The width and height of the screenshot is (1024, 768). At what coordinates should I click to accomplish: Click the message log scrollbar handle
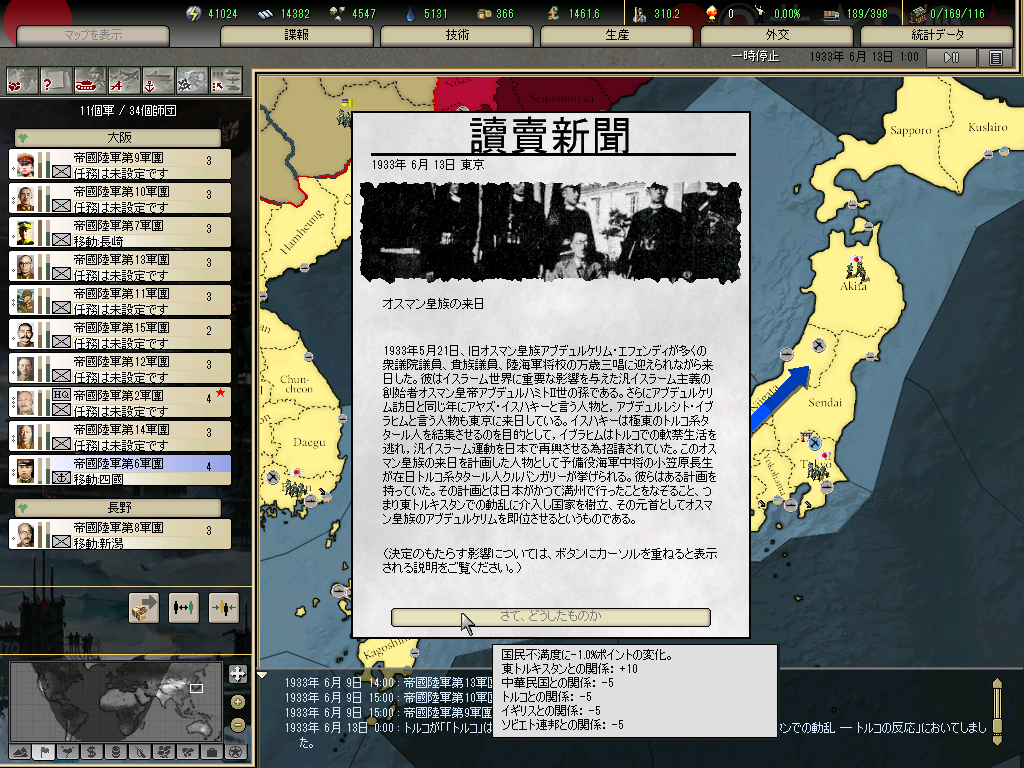coord(997,725)
